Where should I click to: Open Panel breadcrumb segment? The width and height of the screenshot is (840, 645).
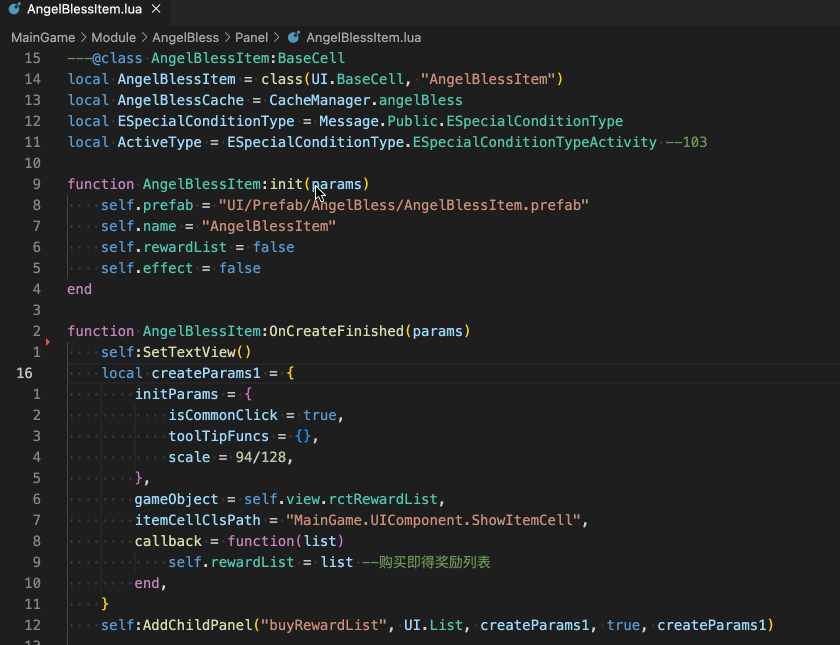251,38
